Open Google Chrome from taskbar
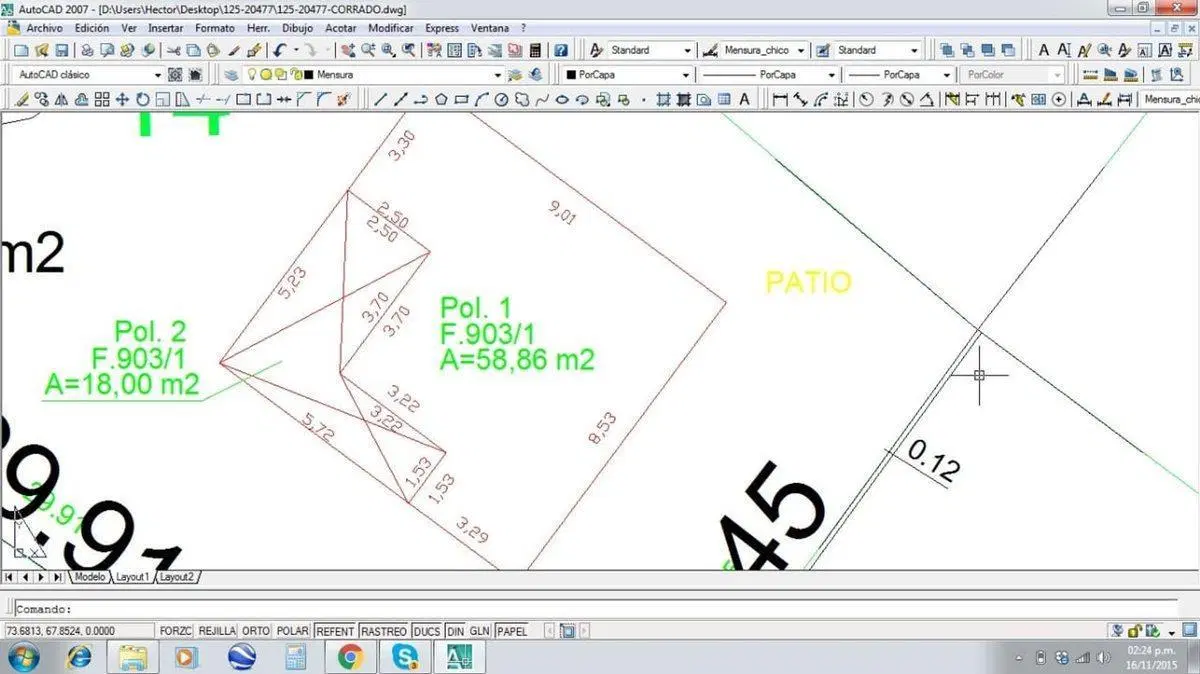1200x674 pixels. [x=349, y=657]
